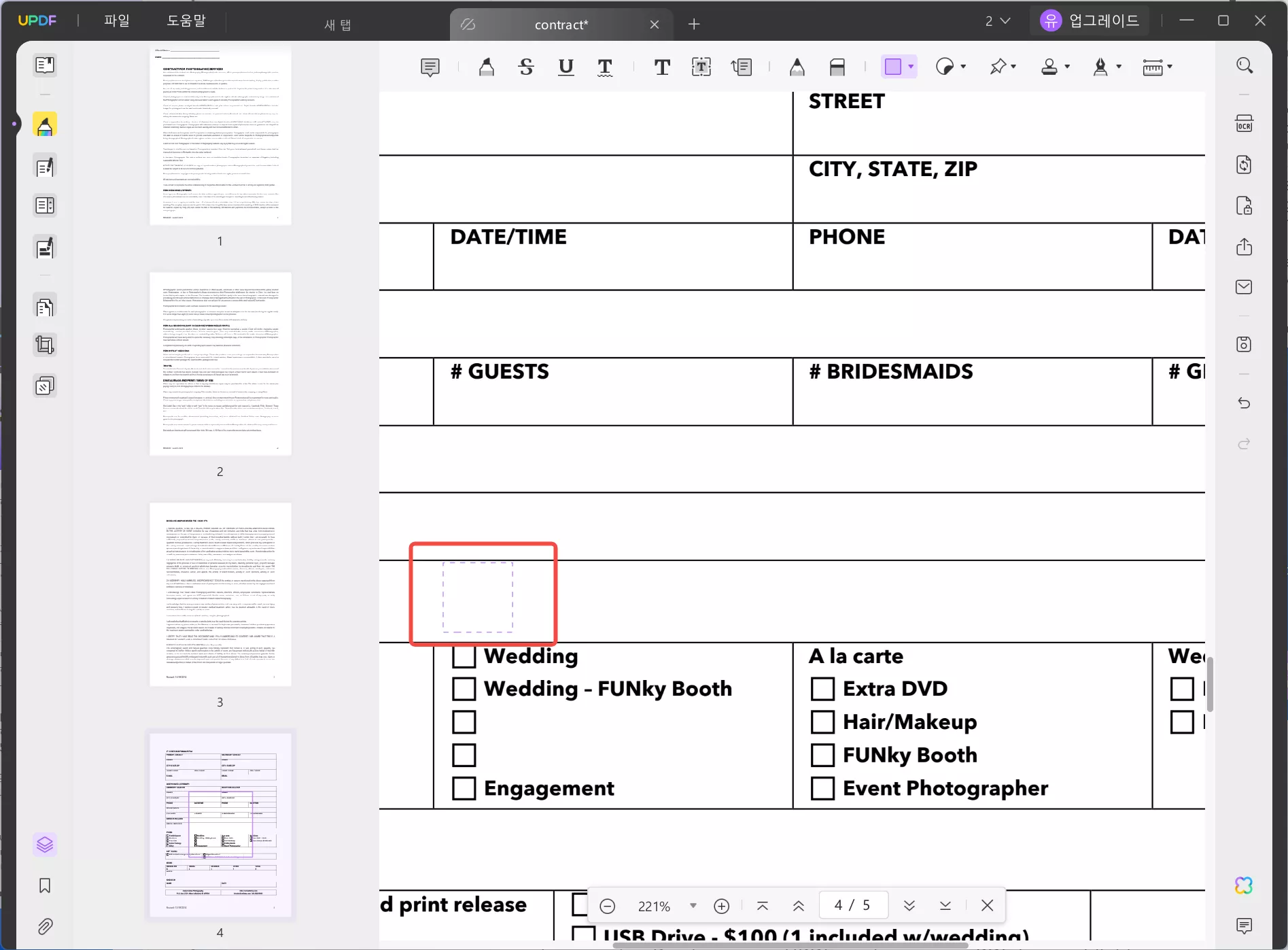Screen dimensions: 1288x950
Task: Open page 2 thumbnail
Action: coord(220,364)
